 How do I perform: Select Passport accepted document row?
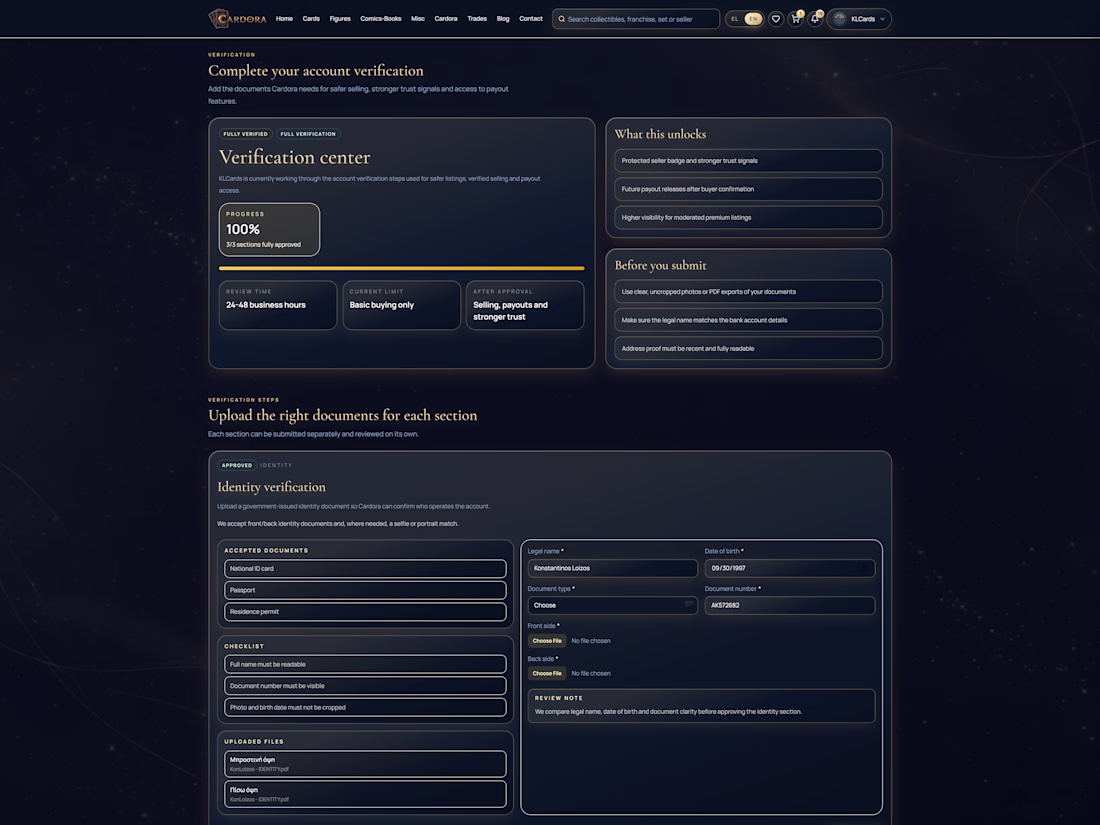click(x=365, y=590)
